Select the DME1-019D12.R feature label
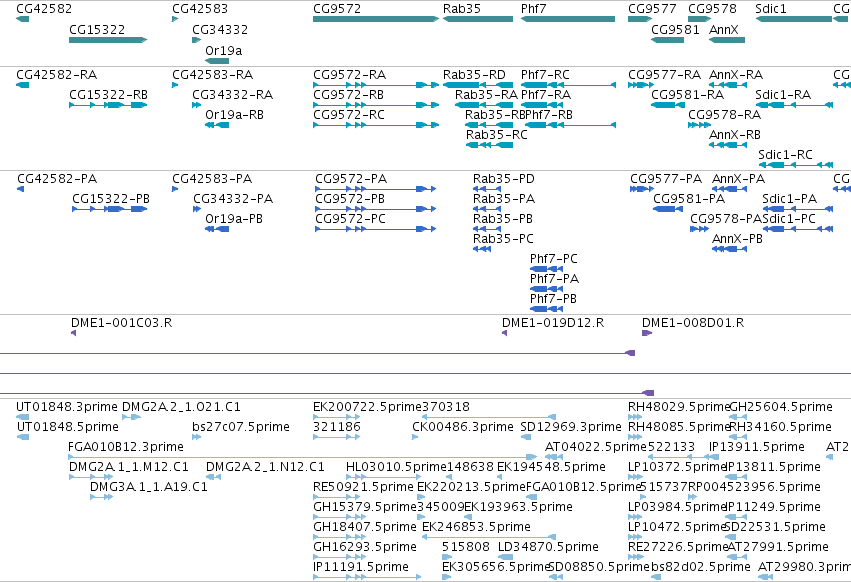This screenshot has height=582, width=851. [552, 322]
